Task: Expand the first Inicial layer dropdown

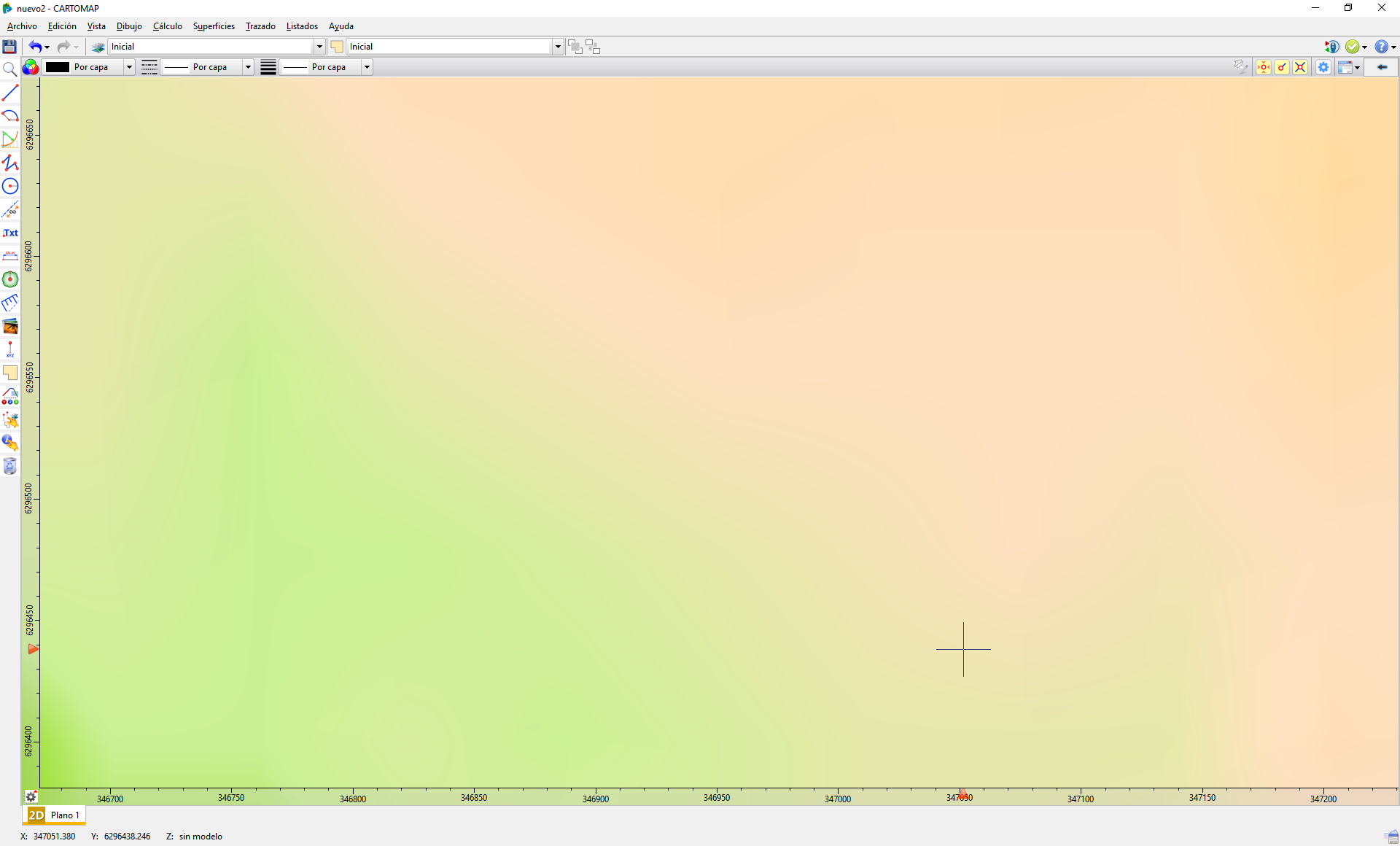Action: [x=319, y=47]
